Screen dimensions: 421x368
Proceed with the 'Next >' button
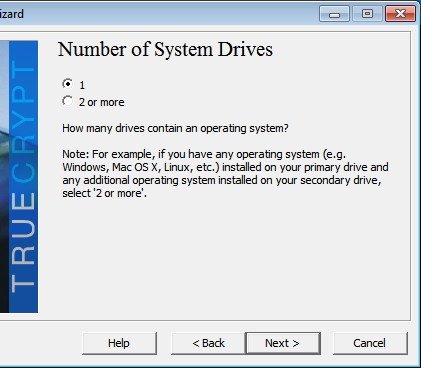[x=283, y=343]
